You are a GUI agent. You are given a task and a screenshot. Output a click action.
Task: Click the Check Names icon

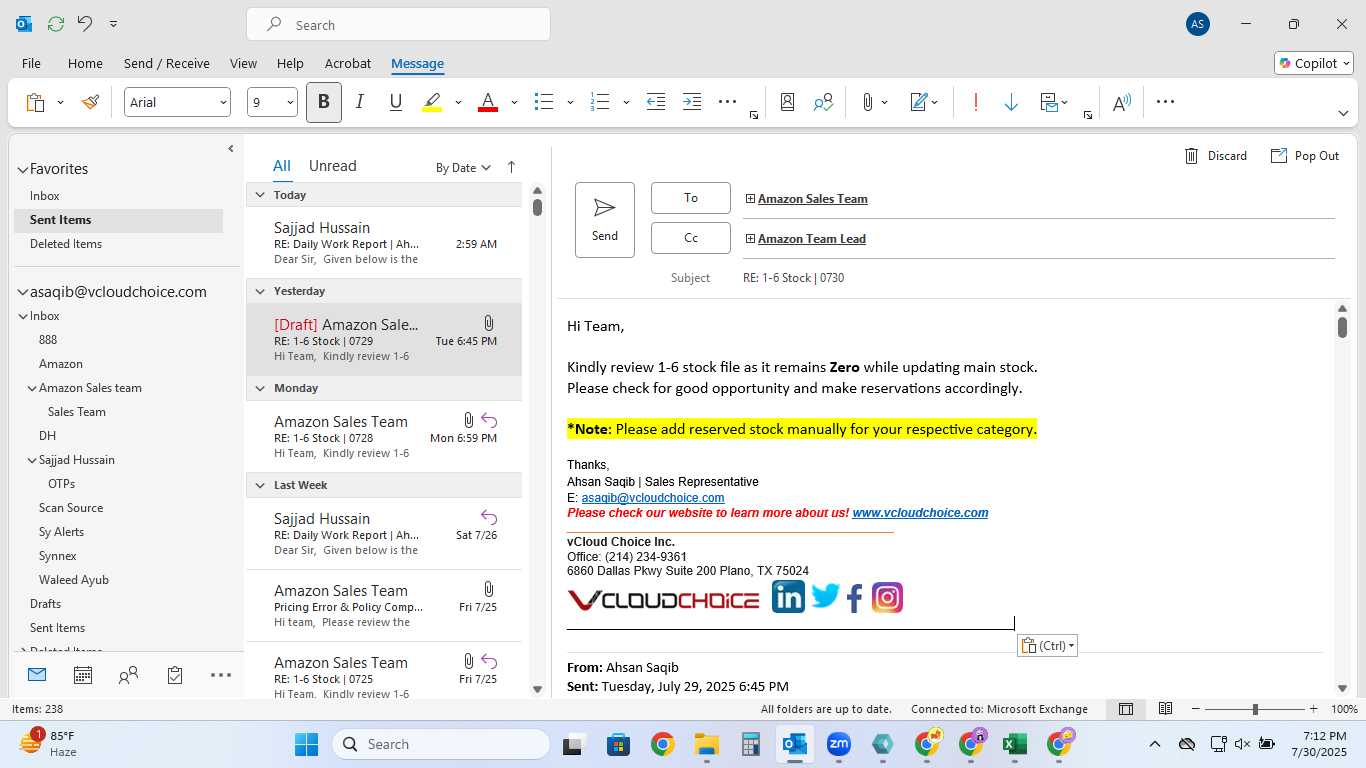coord(823,102)
